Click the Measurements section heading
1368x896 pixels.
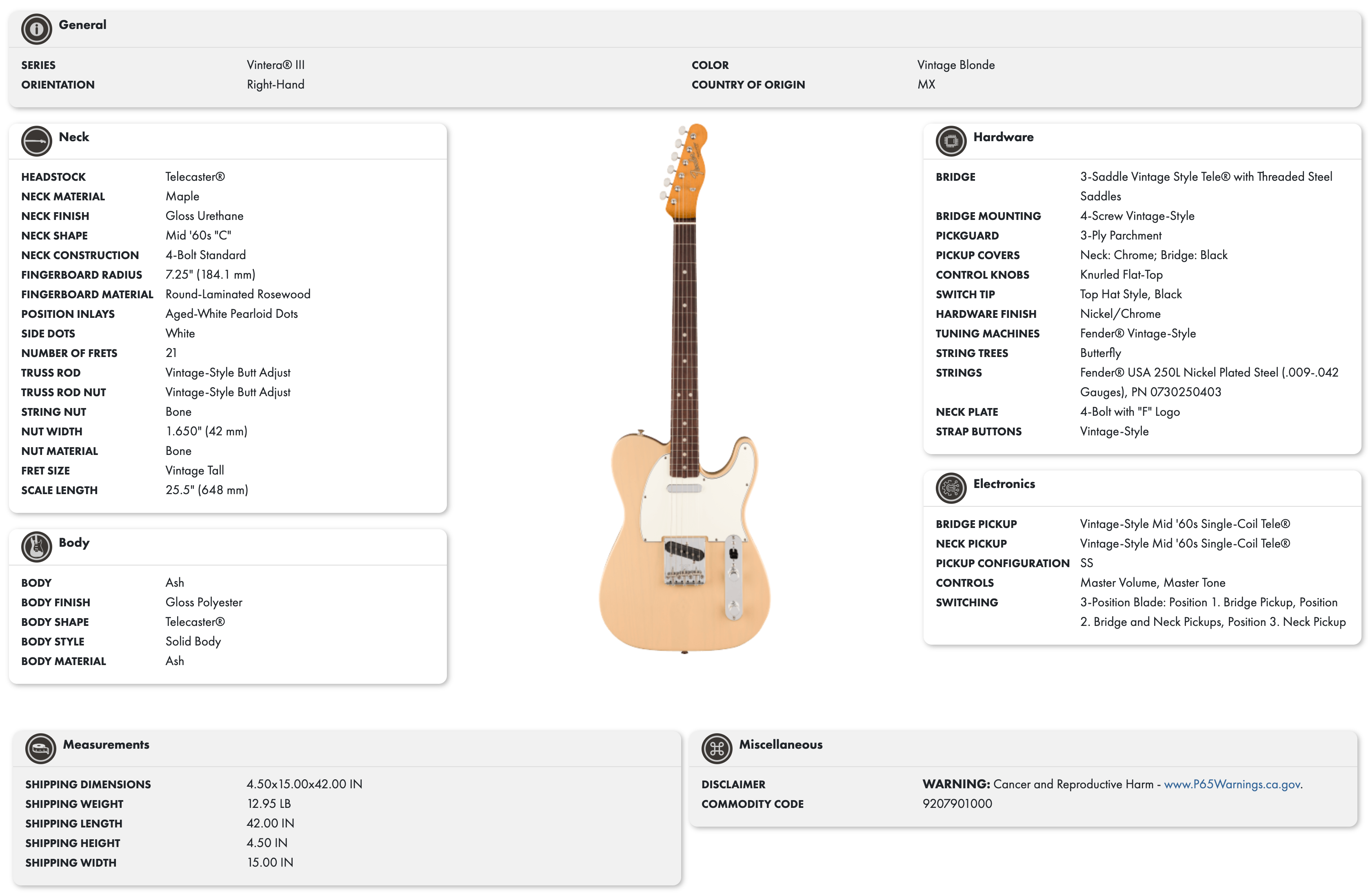(x=106, y=744)
